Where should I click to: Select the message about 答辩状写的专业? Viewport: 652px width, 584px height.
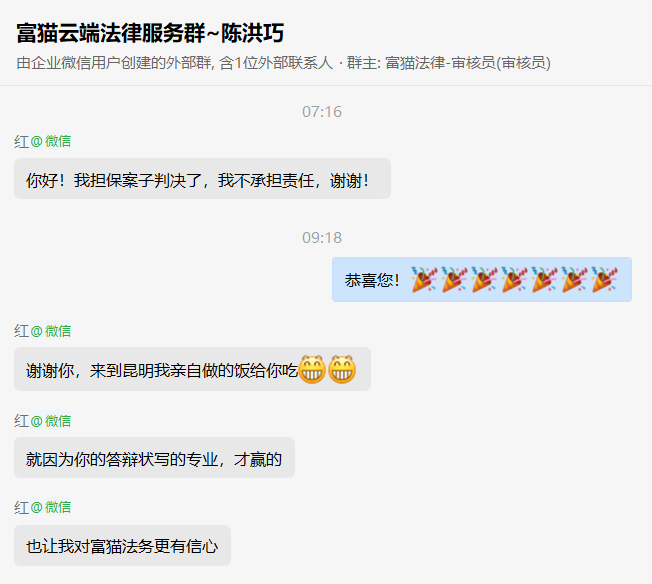click(154, 458)
